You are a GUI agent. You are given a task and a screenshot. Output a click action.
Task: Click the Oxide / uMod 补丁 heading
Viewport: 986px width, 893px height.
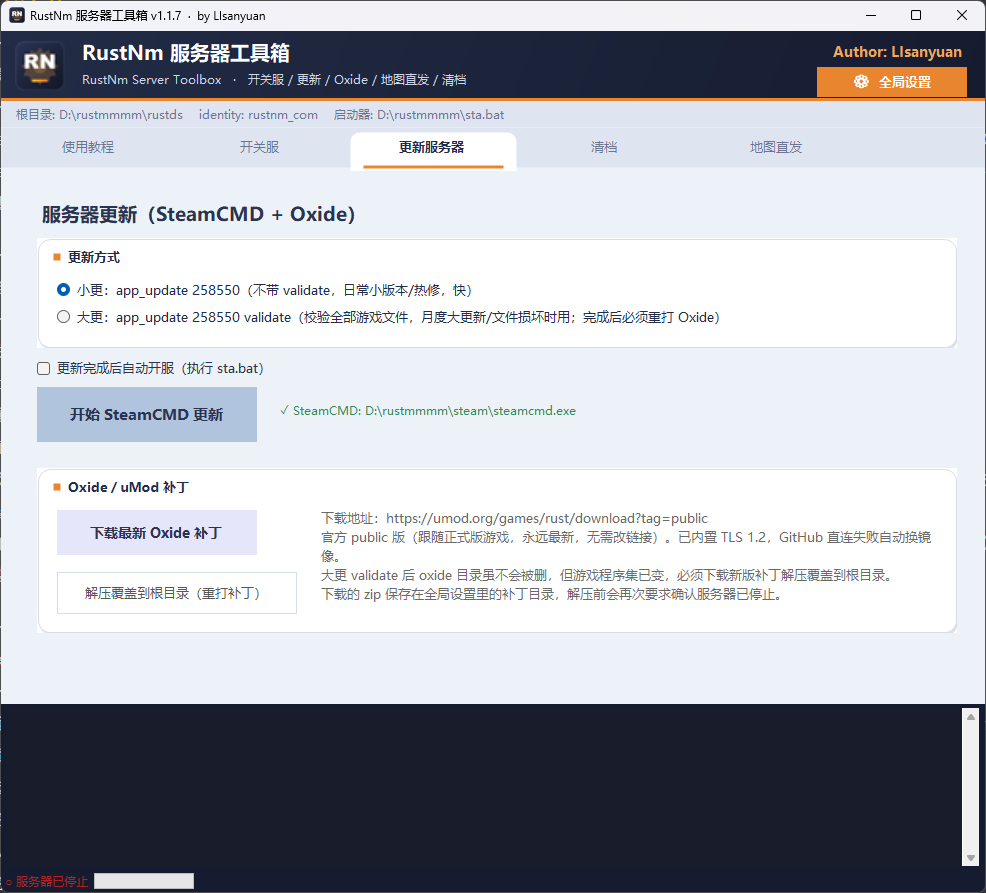(128, 487)
